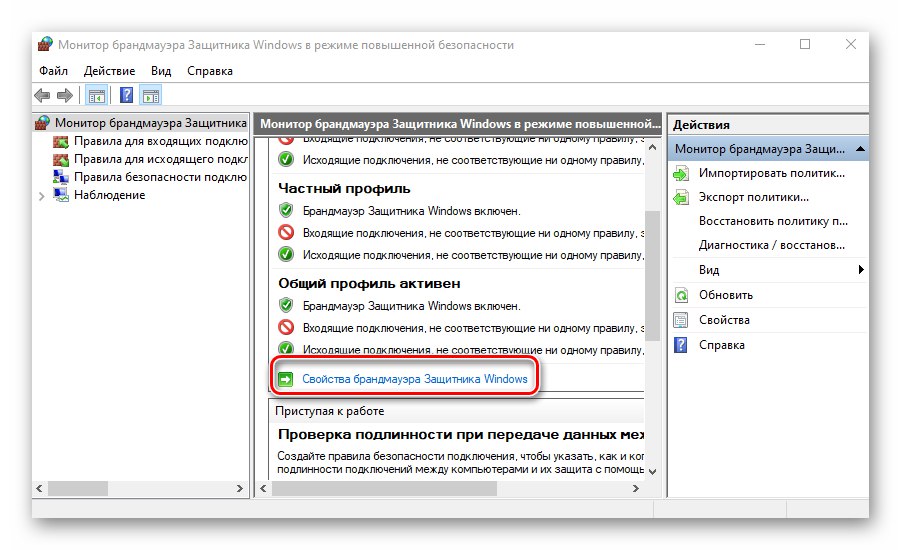
Task: Click the Частный профиль heading
Action: (344, 189)
